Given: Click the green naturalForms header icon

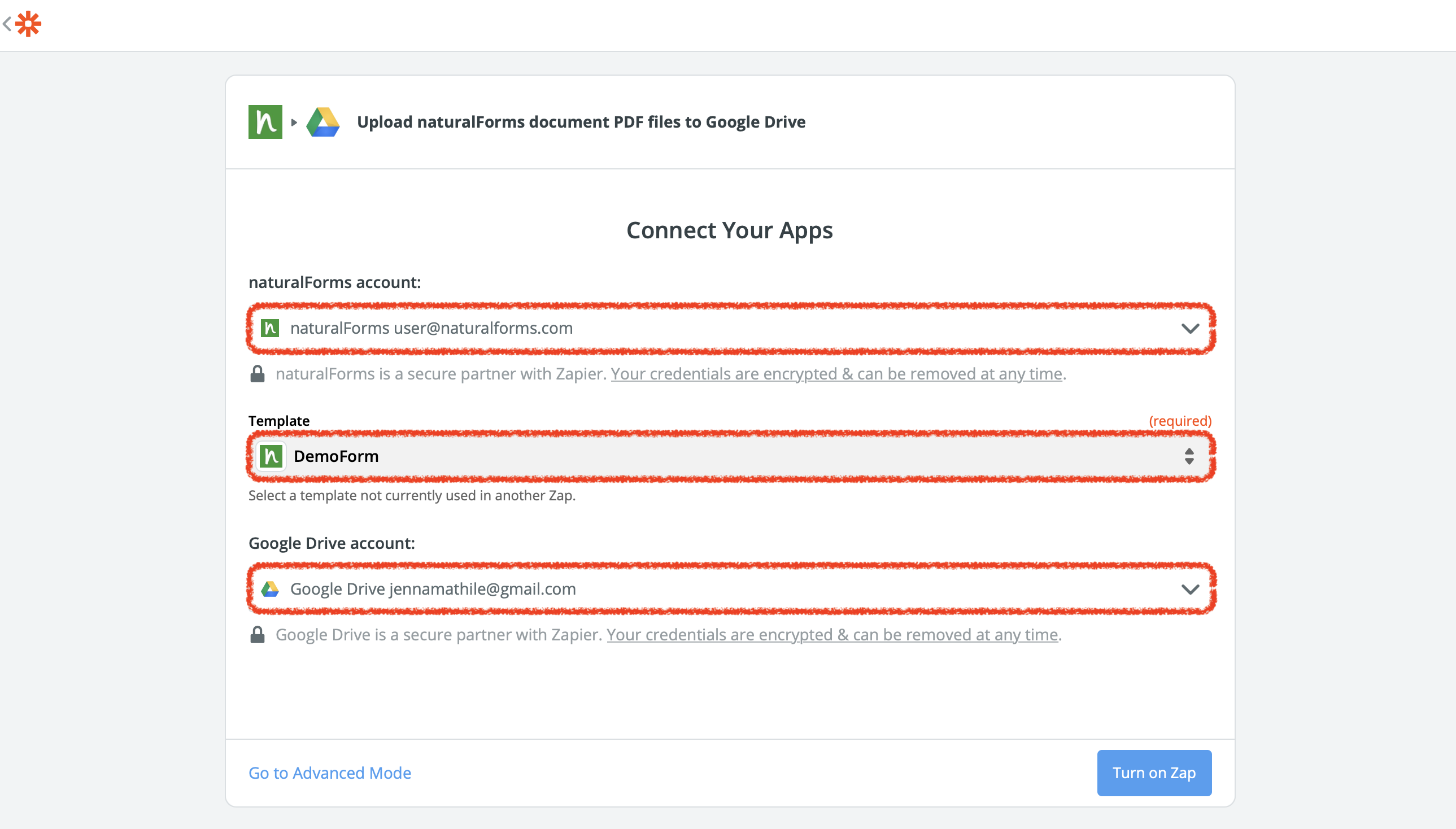Looking at the screenshot, I should [265, 122].
